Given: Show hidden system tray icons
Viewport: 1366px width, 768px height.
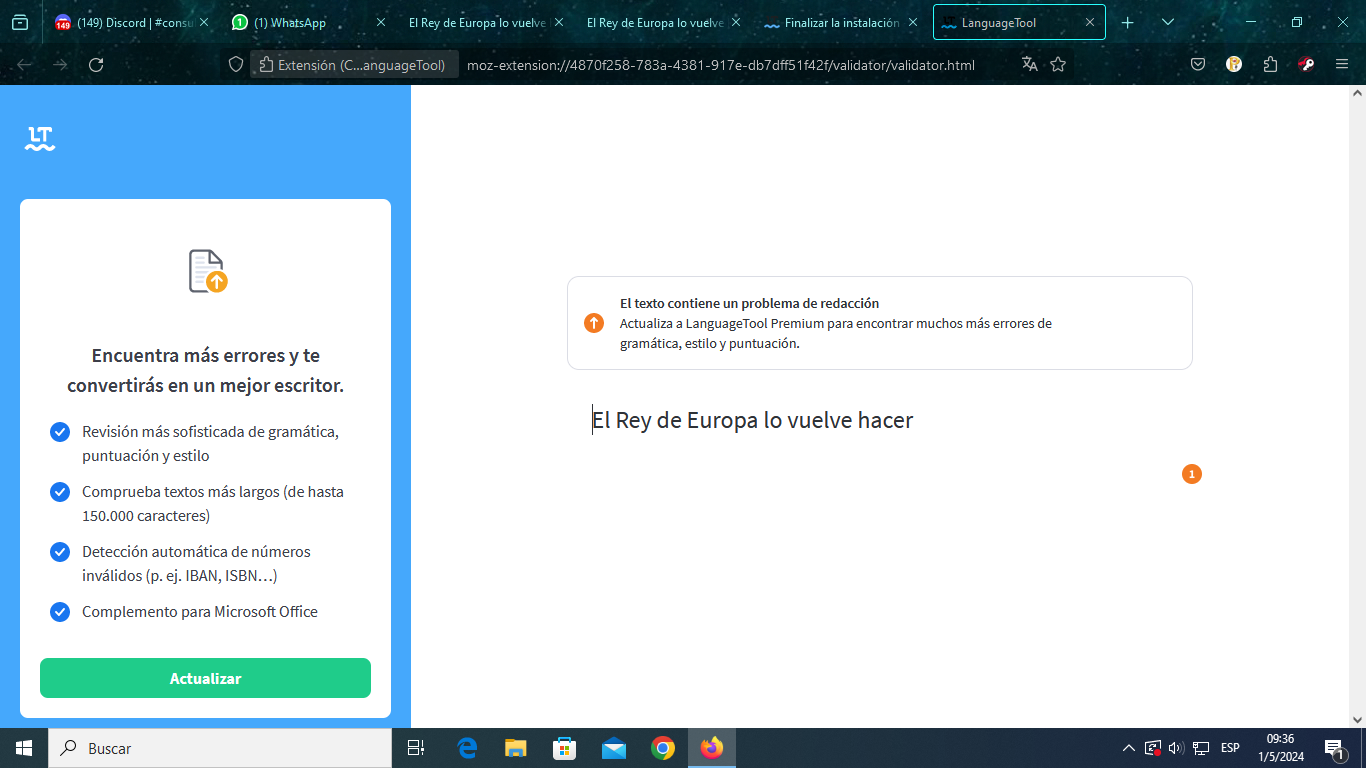Looking at the screenshot, I should pos(1129,748).
